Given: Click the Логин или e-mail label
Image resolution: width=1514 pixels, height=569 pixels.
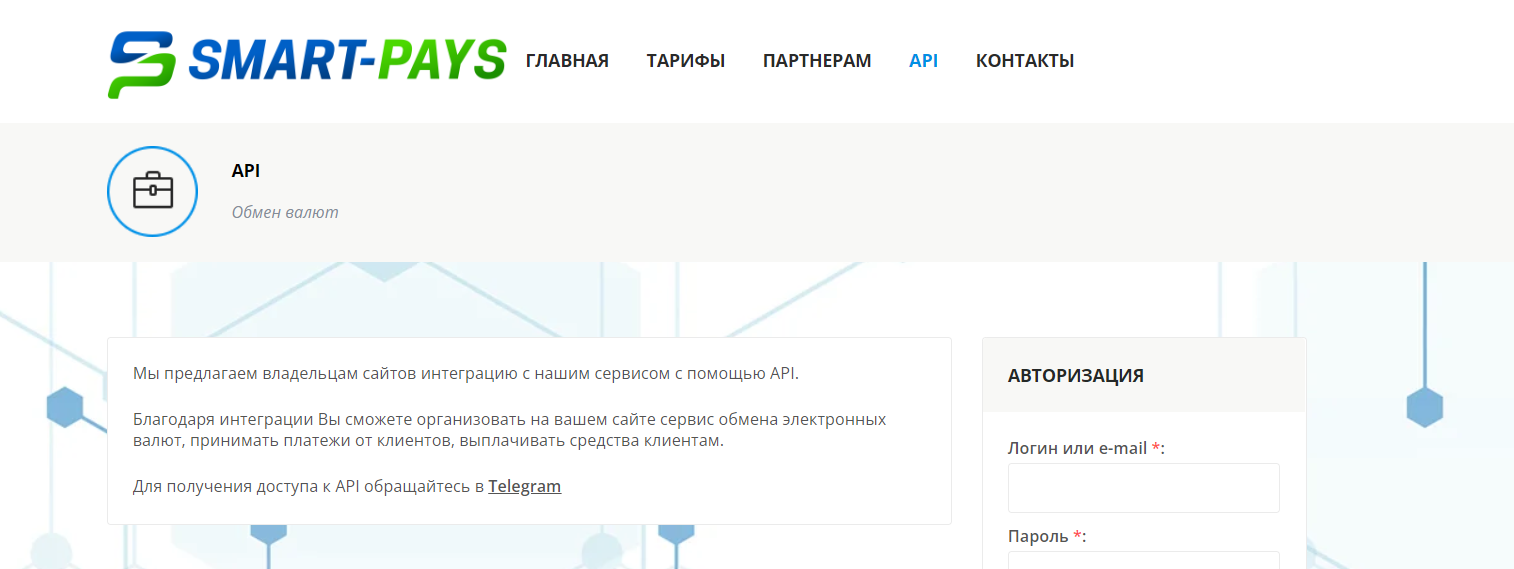Looking at the screenshot, I should (x=1086, y=448).
